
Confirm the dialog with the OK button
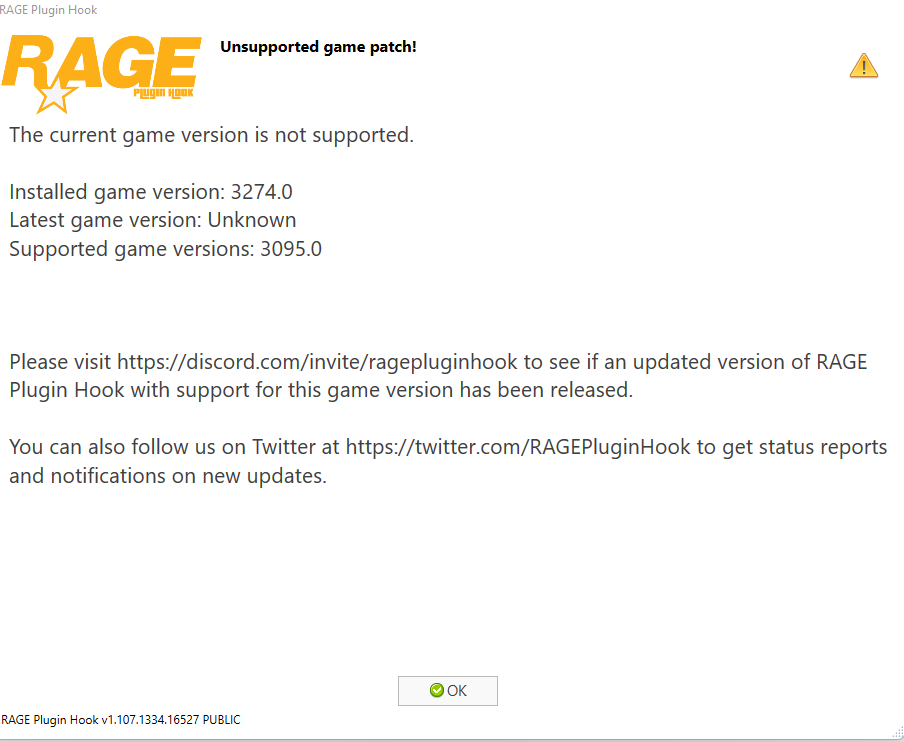click(x=447, y=691)
